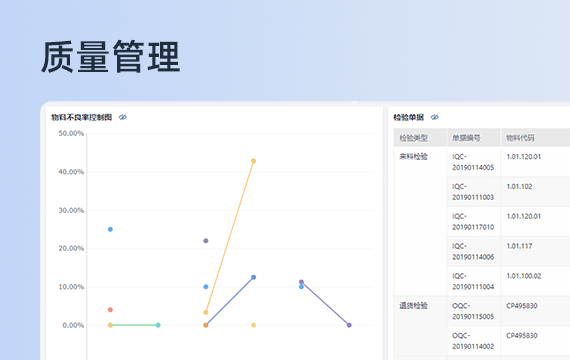Click the 检验单据 panel title
This screenshot has width=570, height=360.
(x=409, y=117)
